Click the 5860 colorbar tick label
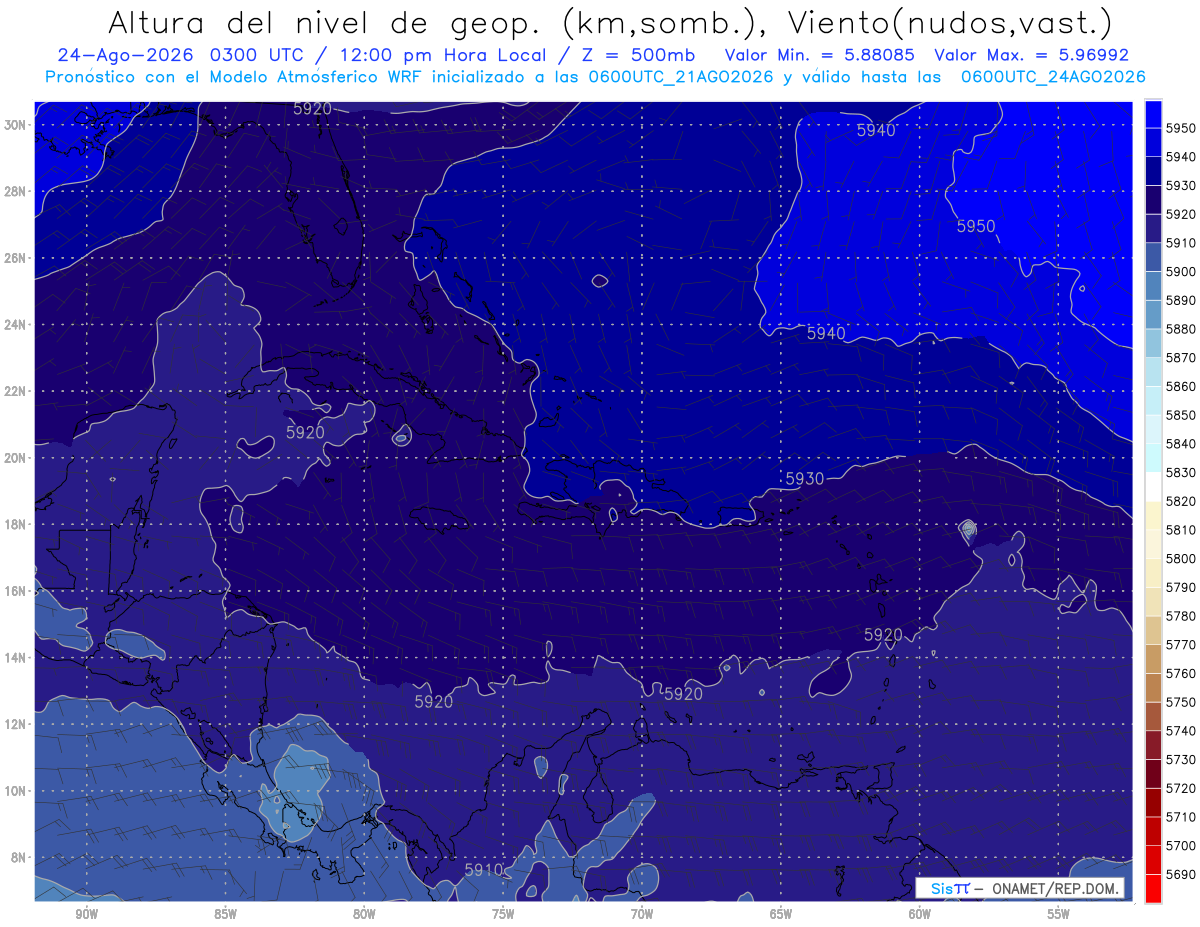 click(x=1181, y=386)
